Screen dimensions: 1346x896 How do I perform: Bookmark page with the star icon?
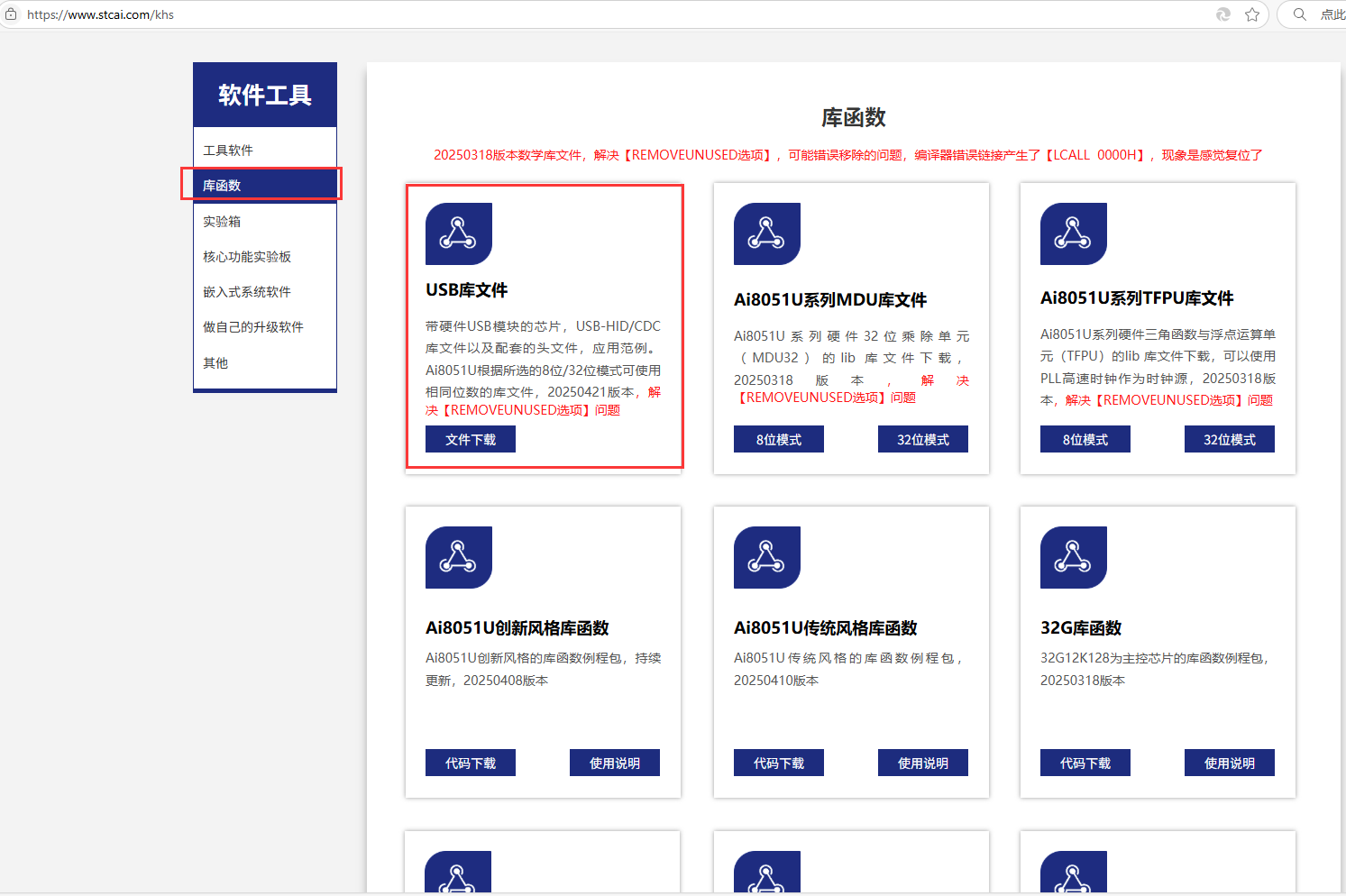(x=1252, y=14)
